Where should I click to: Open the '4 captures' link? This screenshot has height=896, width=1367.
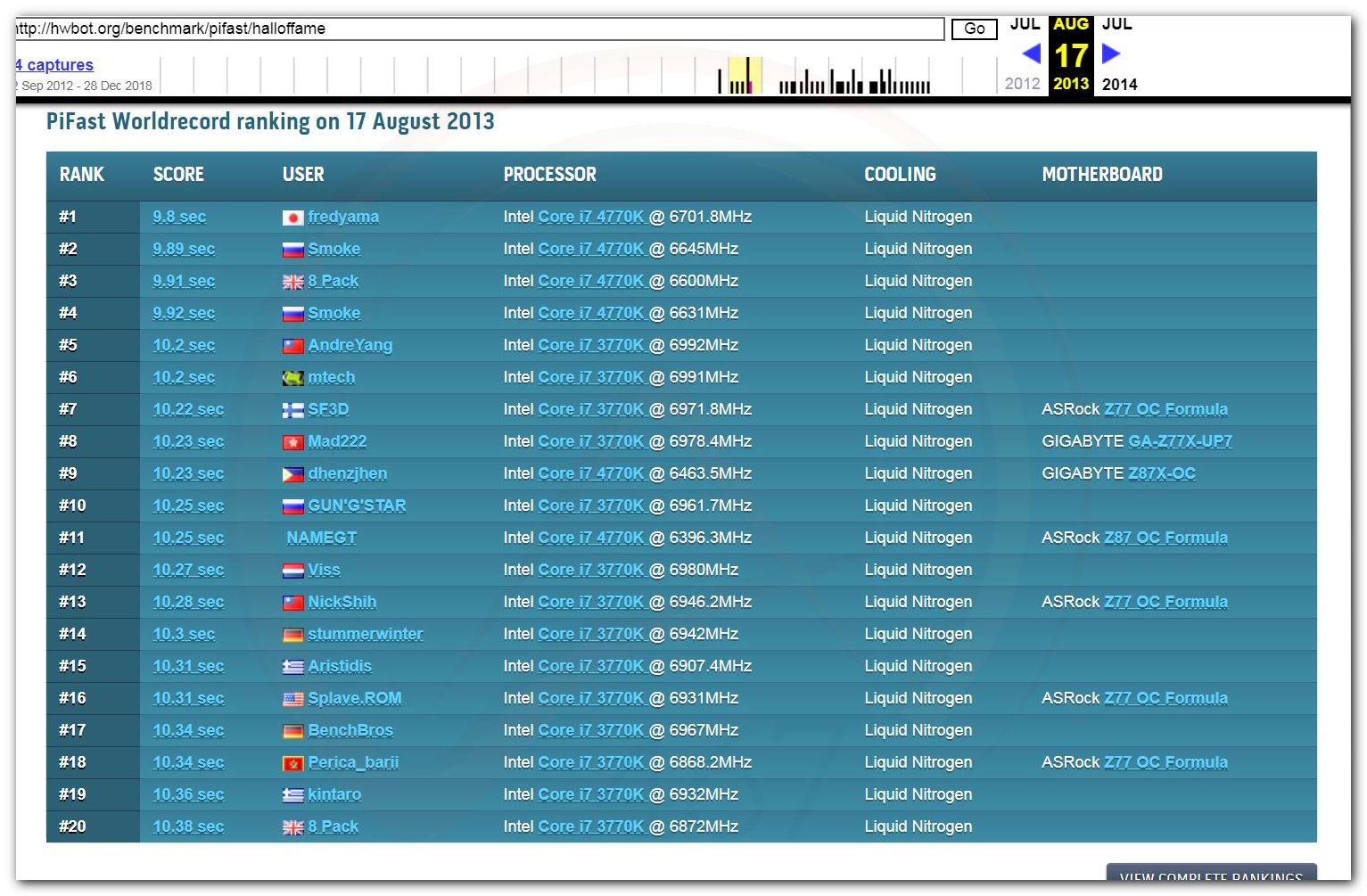[x=54, y=65]
